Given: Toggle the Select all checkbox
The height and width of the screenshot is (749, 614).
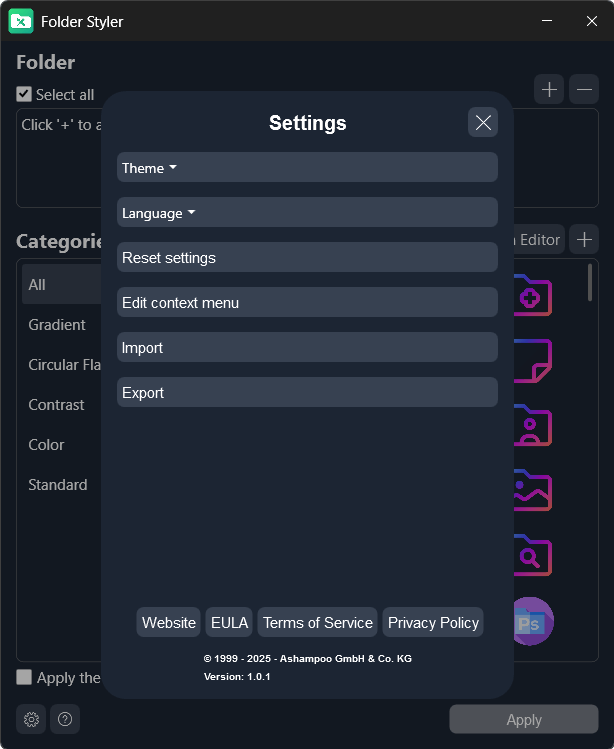Looking at the screenshot, I should tap(25, 94).
